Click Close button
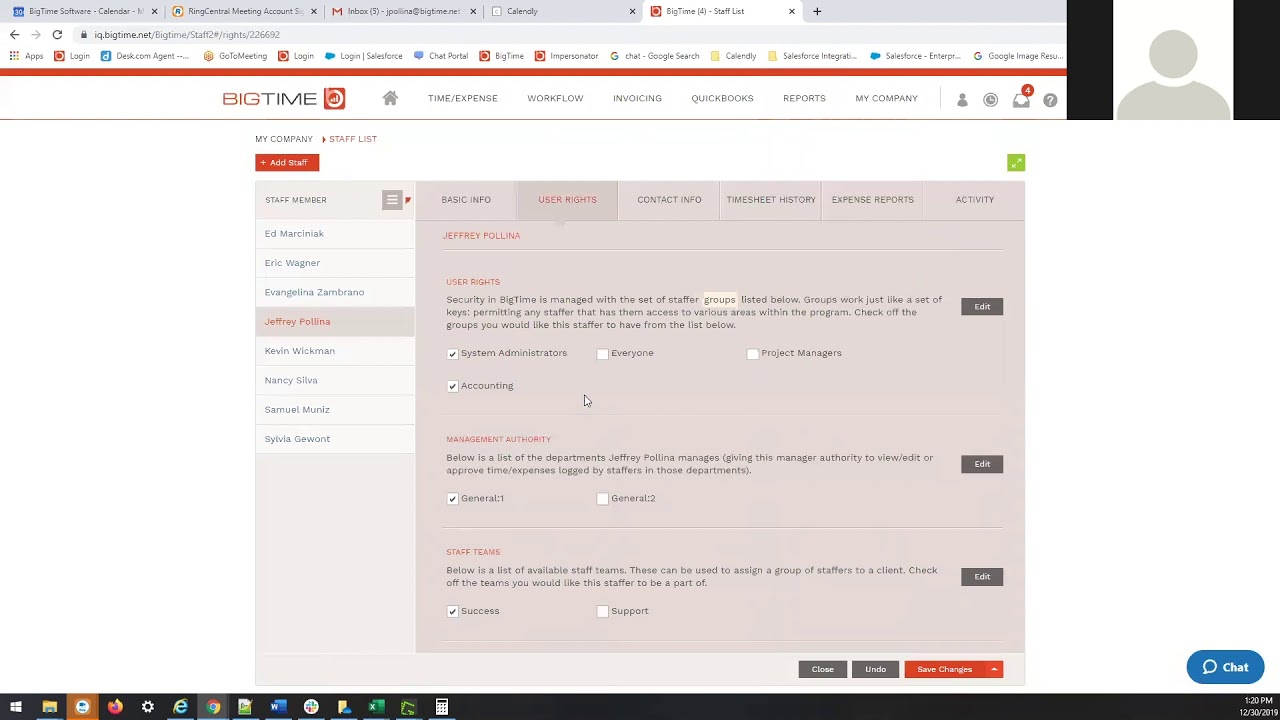Image resolution: width=1280 pixels, height=720 pixels. 823,669
